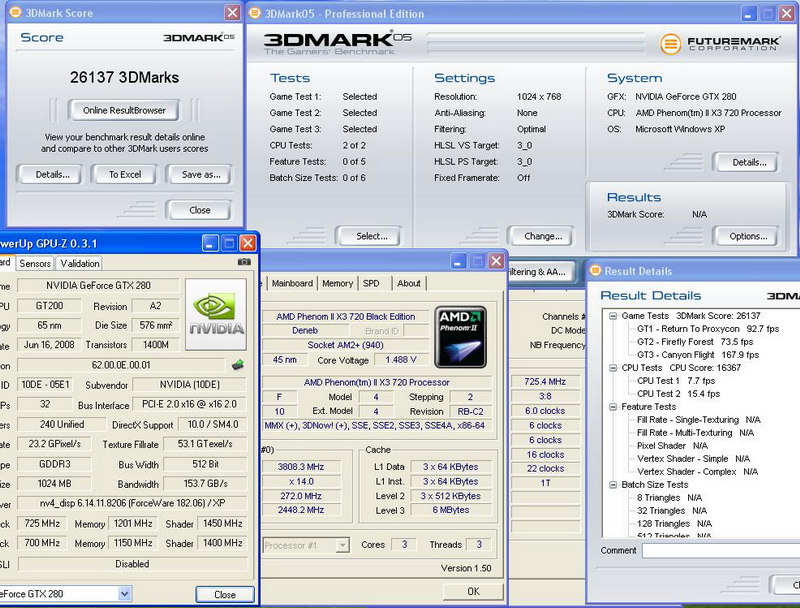Image resolution: width=800 pixels, height=608 pixels.
Task: Select Vertex Shader - Complex row
Action: click(697, 472)
